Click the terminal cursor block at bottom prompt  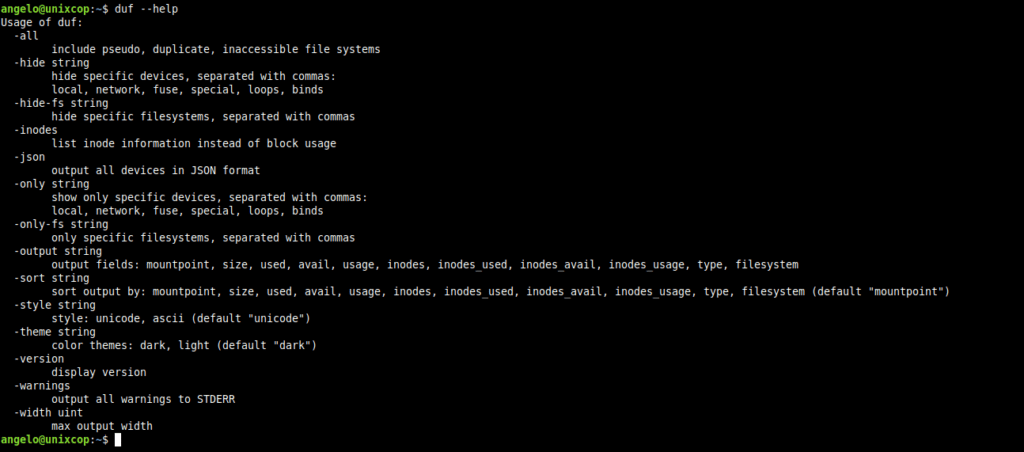118,440
